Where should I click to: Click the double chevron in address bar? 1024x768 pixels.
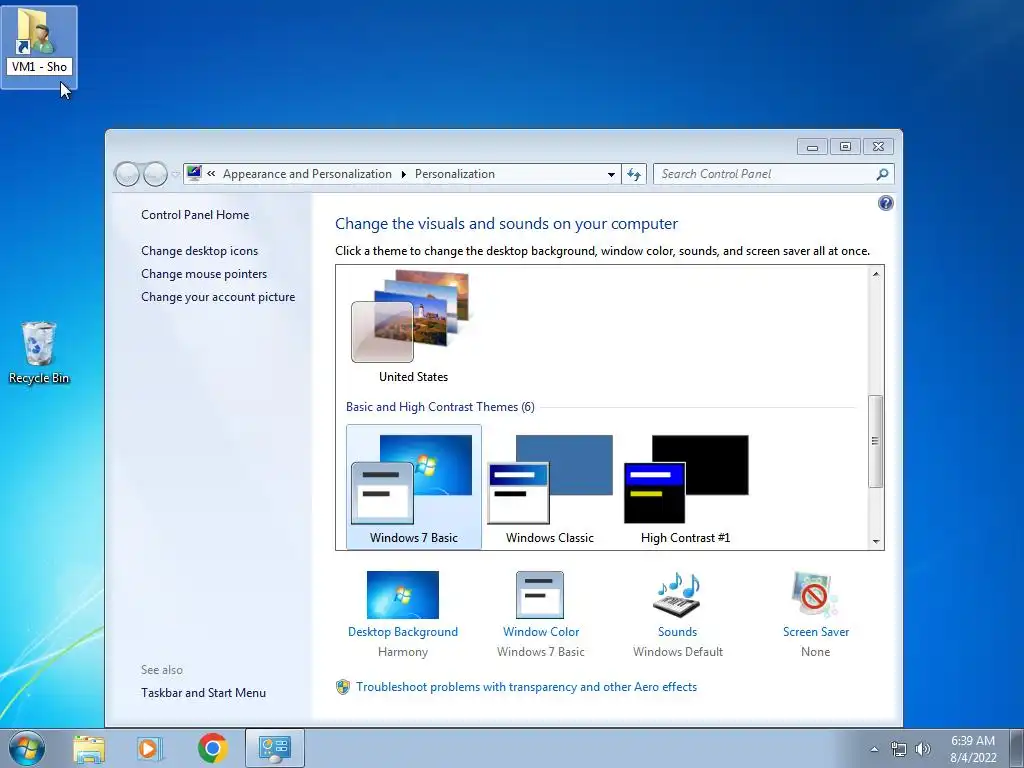(x=211, y=174)
